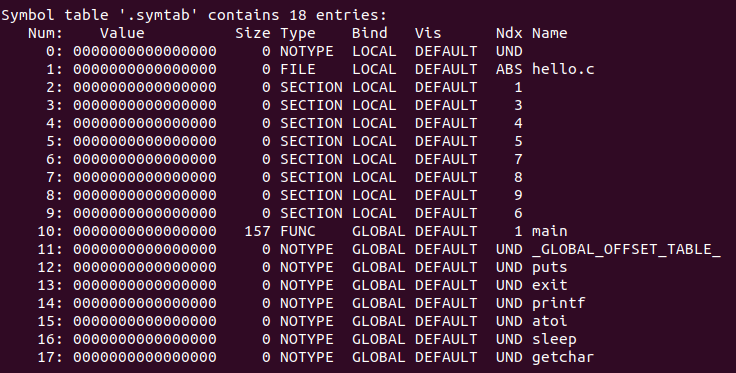Click the 'puts' symbol name

coord(549,267)
